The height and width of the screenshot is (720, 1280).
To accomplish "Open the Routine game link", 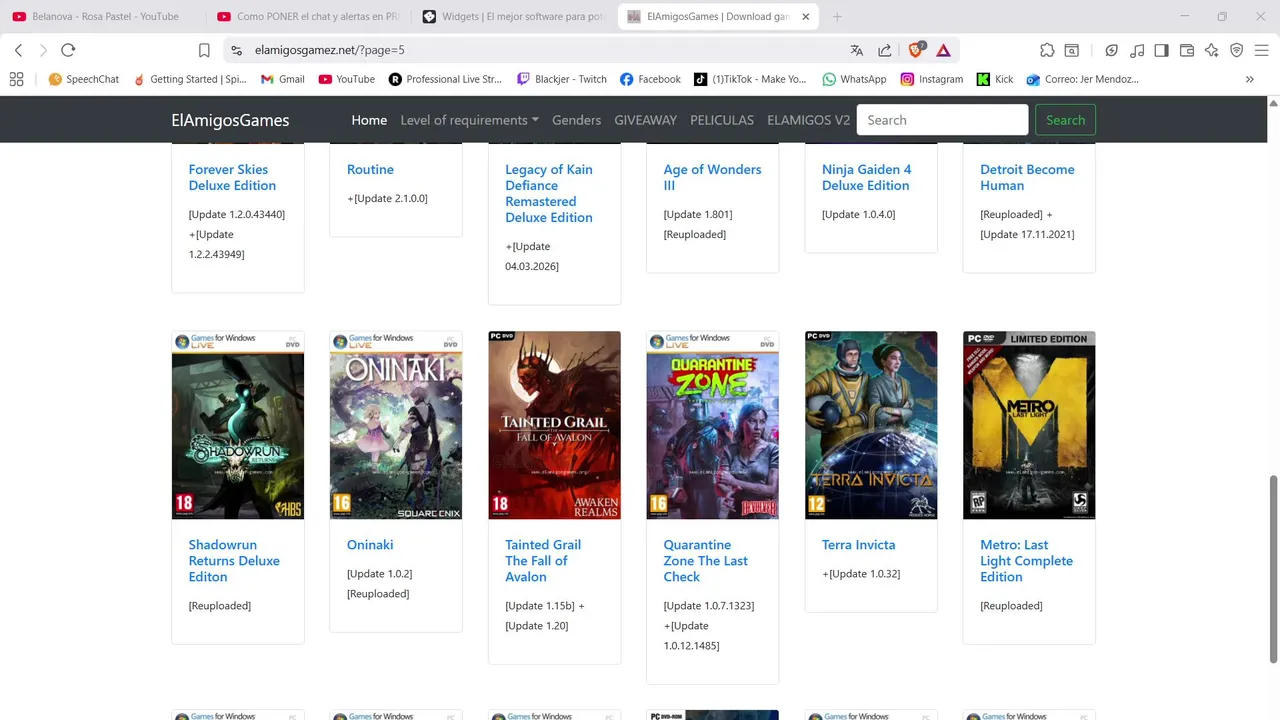I will pyautogui.click(x=370, y=169).
